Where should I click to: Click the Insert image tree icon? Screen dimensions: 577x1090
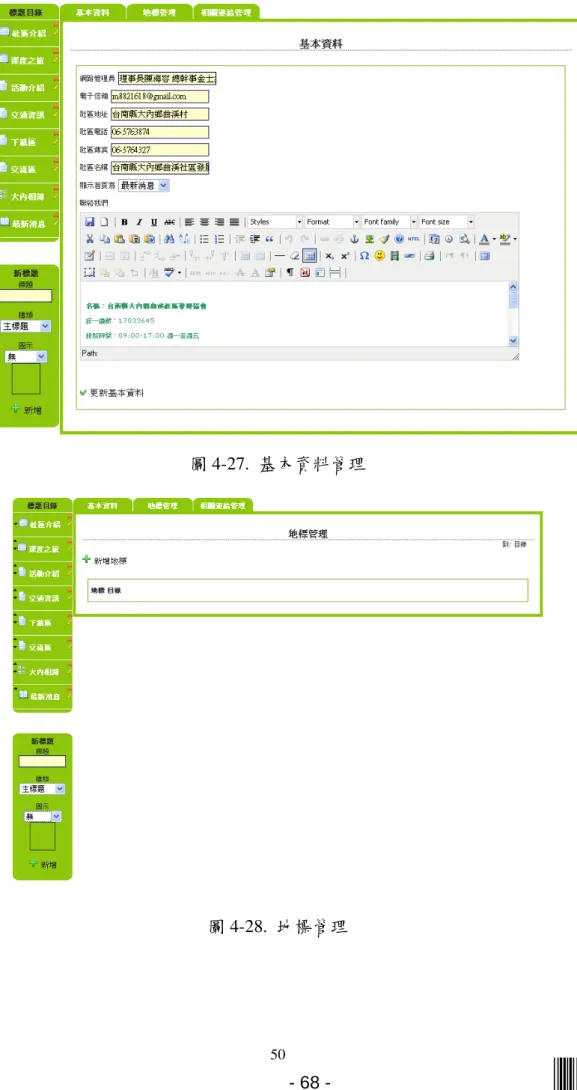pos(369,238)
